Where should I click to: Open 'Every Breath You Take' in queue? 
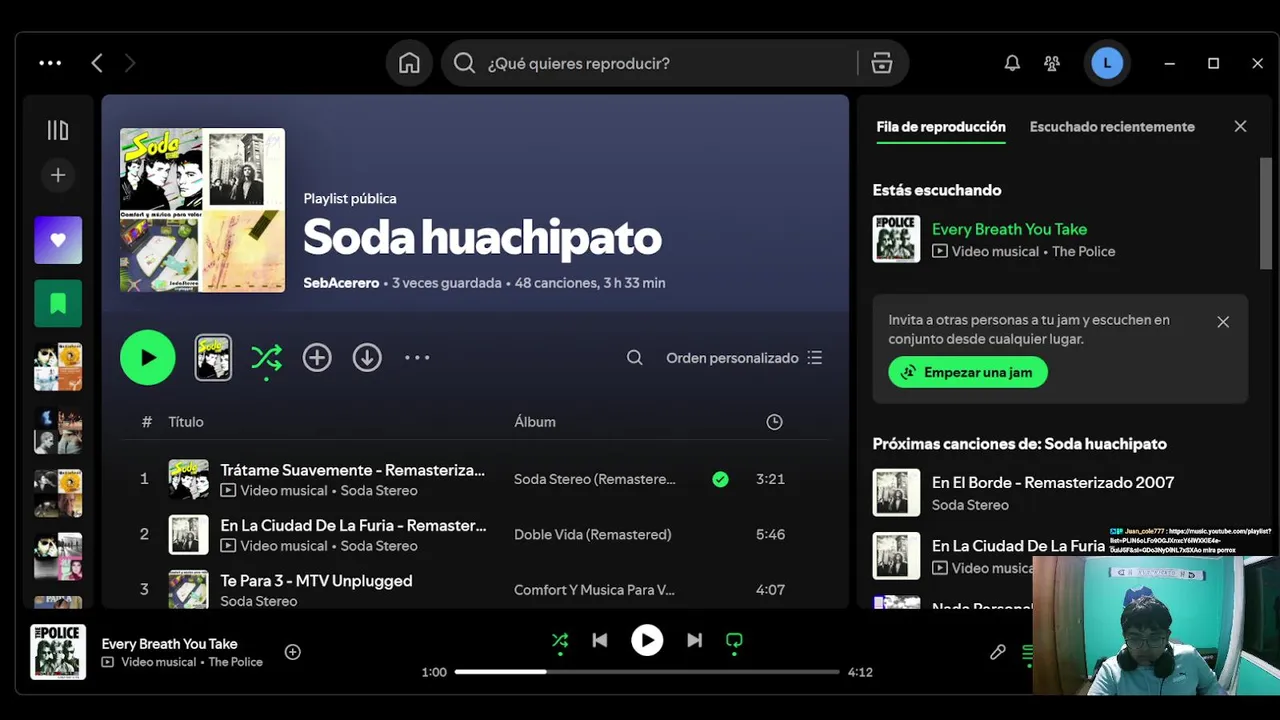[x=1009, y=229]
